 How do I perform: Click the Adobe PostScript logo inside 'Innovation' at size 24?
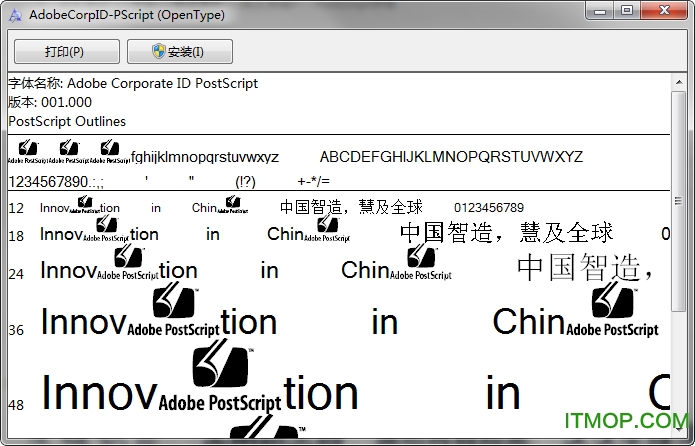pos(128,262)
